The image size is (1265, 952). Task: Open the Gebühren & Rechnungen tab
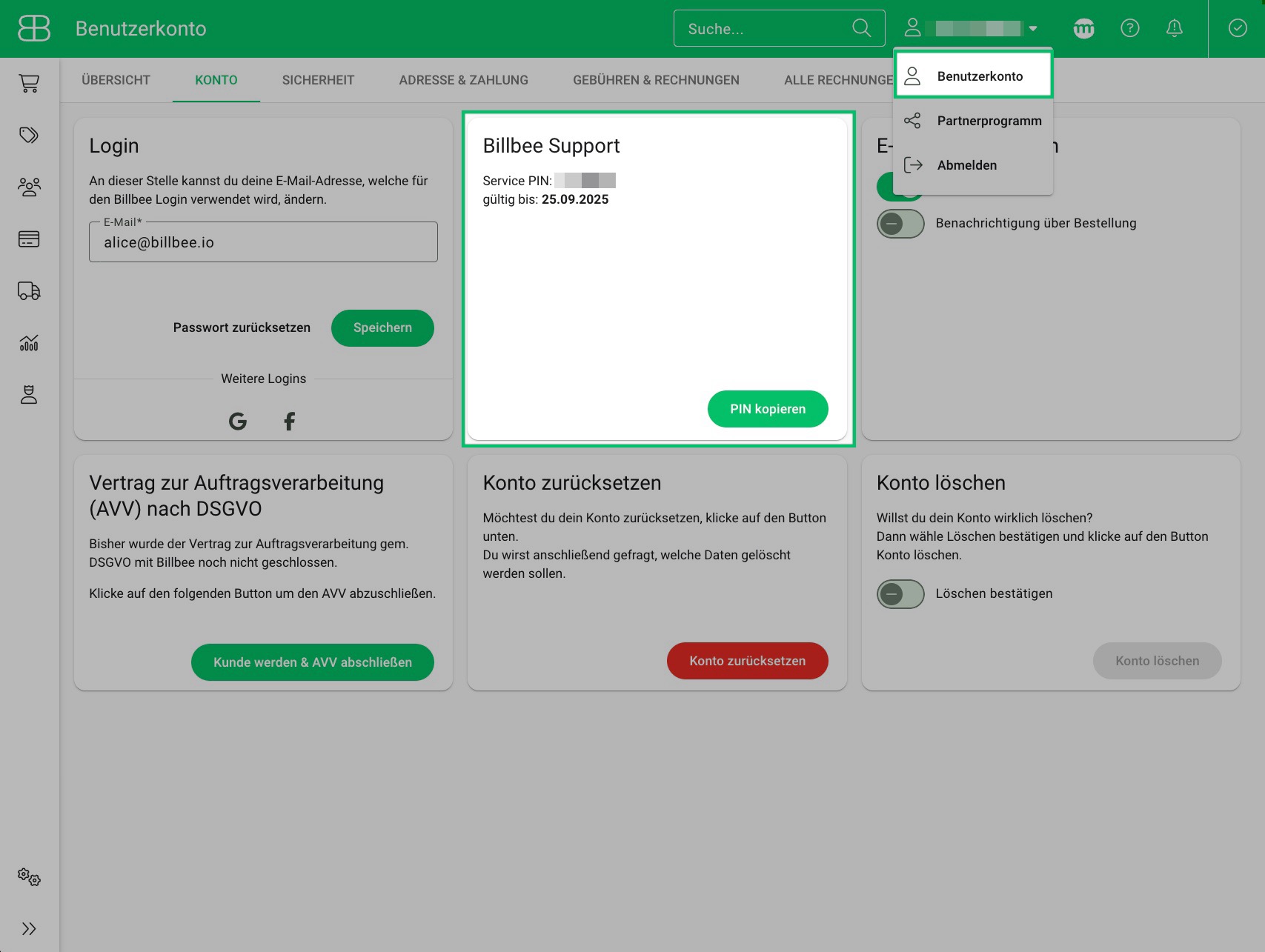[656, 80]
